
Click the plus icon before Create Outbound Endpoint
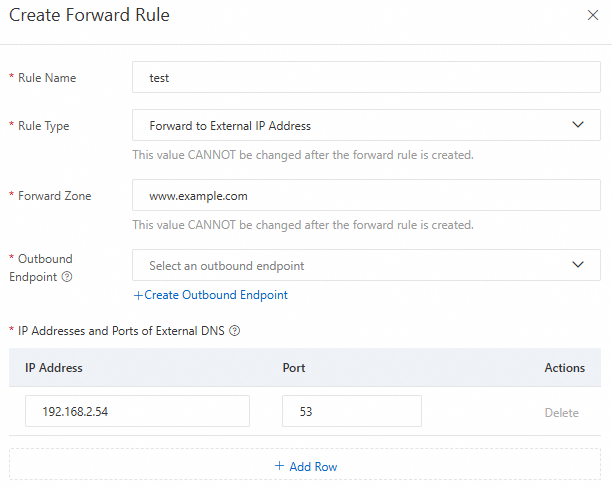pos(138,295)
